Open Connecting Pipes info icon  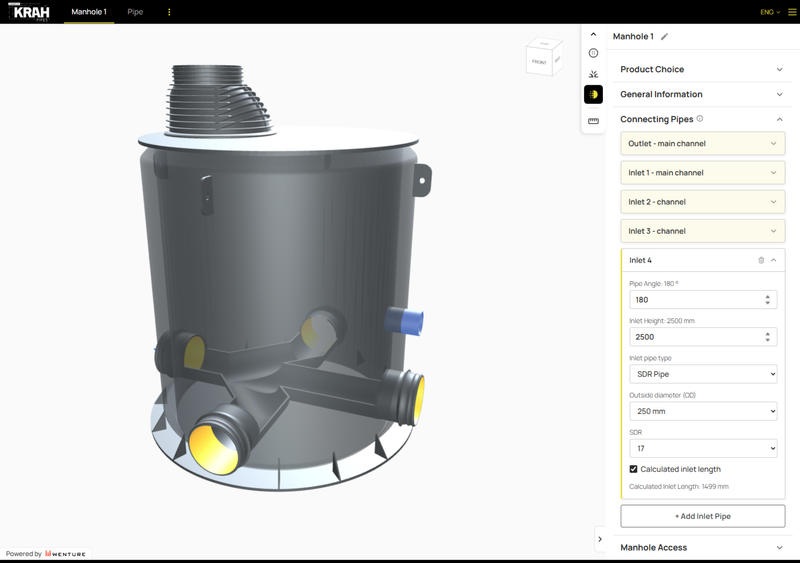click(700, 118)
